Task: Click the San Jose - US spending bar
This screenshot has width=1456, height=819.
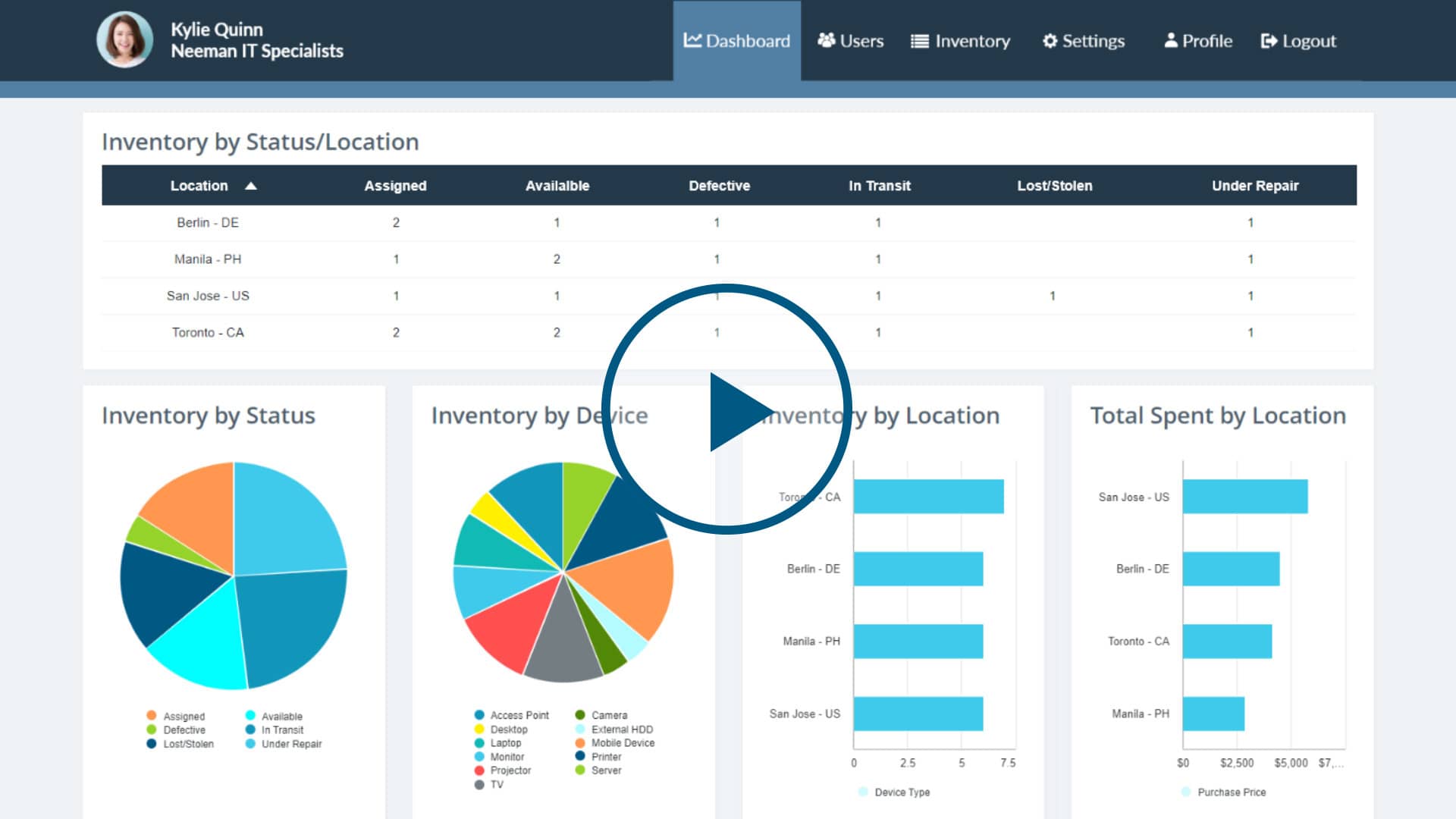Action: pyautogui.click(x=1244, y=497)
